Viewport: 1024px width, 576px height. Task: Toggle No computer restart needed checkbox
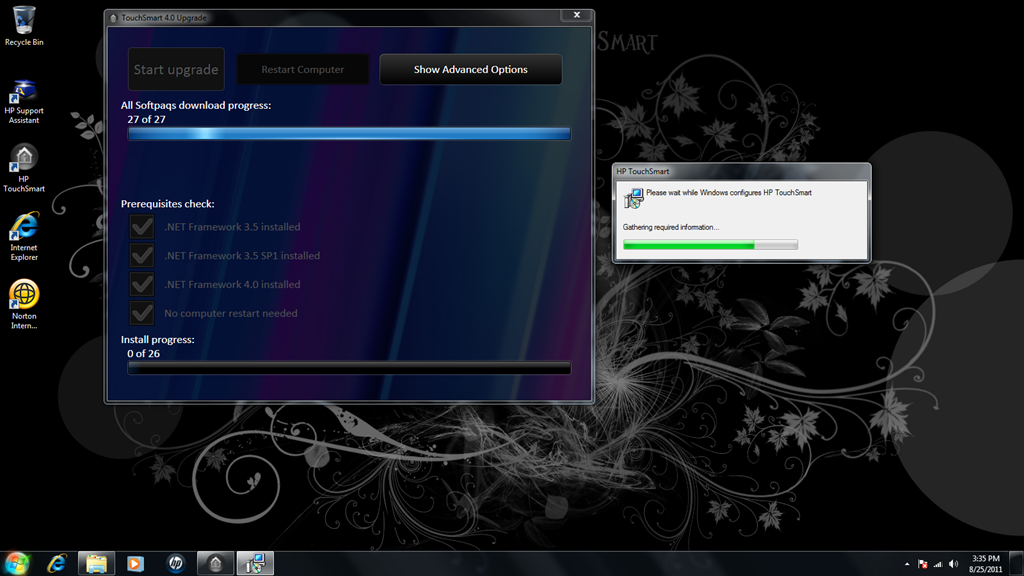tap(142, 313)
